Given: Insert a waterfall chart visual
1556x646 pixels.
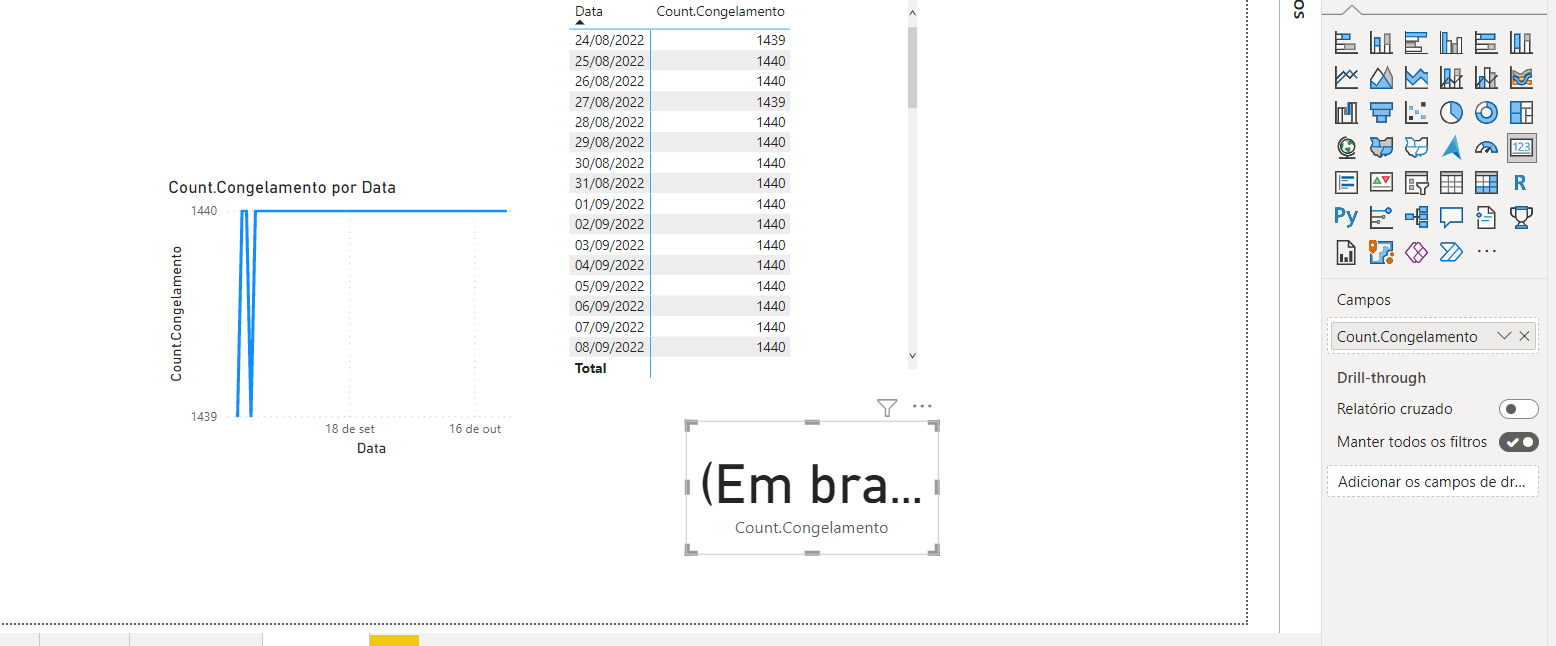Looking at the screenshot, I should (1346, 113).
